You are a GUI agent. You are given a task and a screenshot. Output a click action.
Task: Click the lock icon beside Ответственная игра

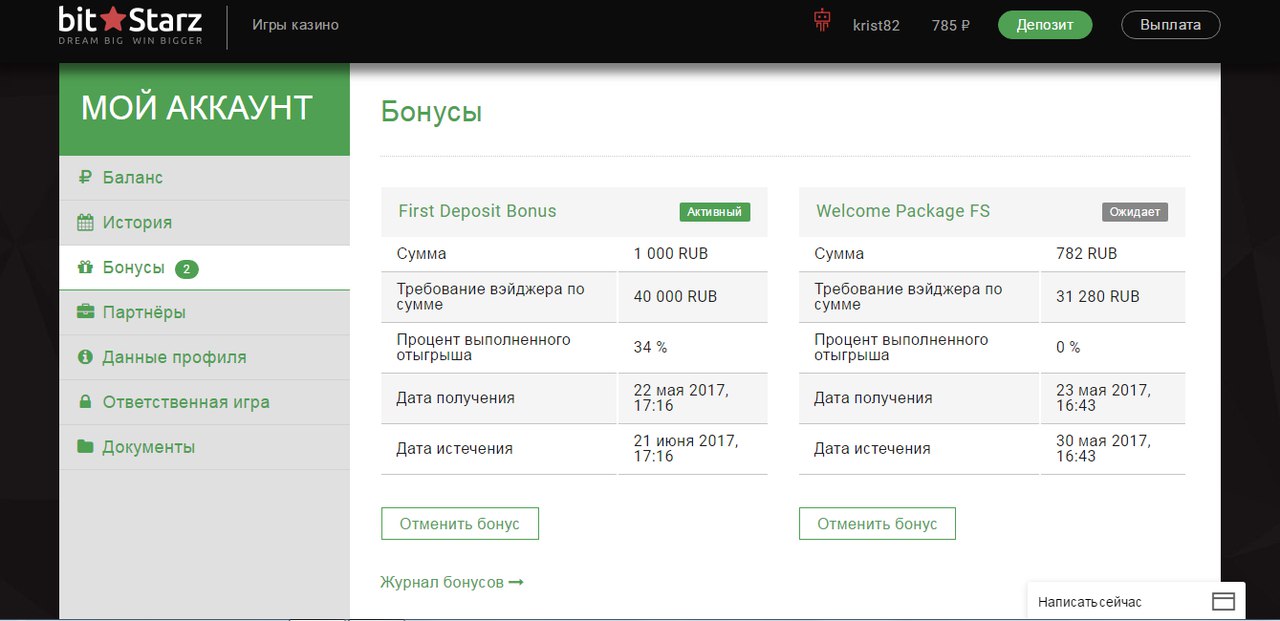[x=85, y=402]
